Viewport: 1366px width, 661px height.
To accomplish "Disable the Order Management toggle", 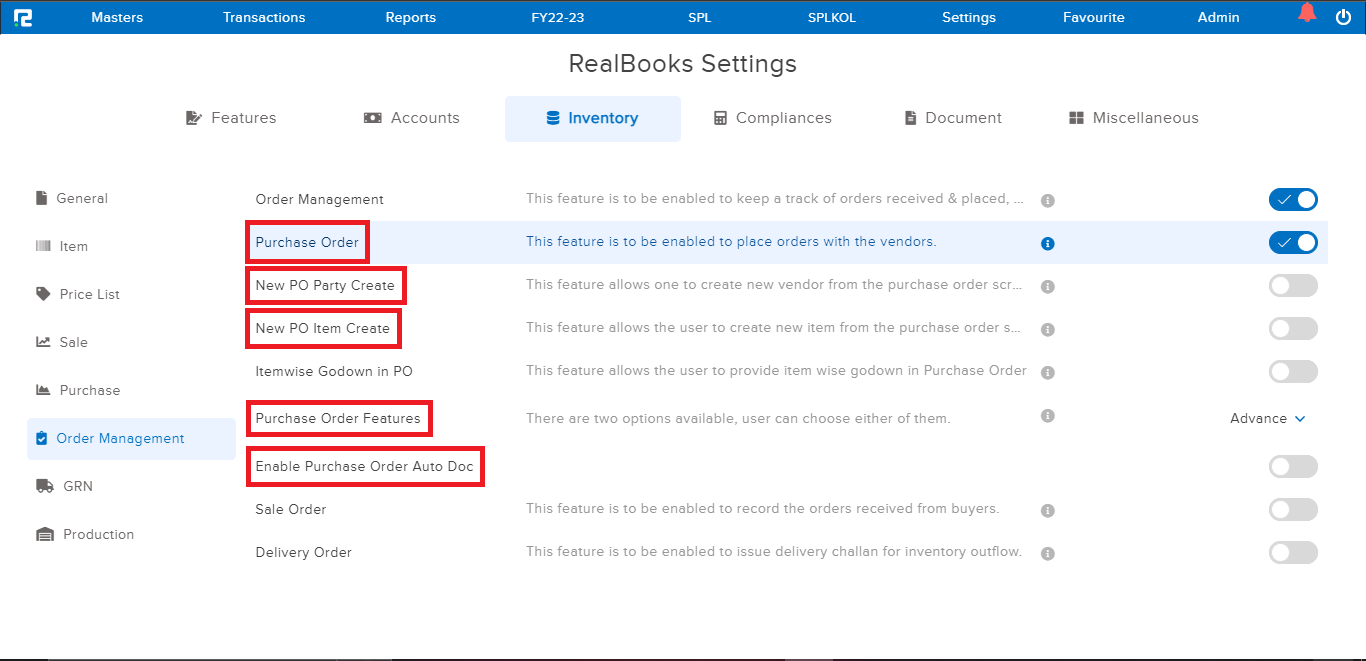I will [1293, 199].
